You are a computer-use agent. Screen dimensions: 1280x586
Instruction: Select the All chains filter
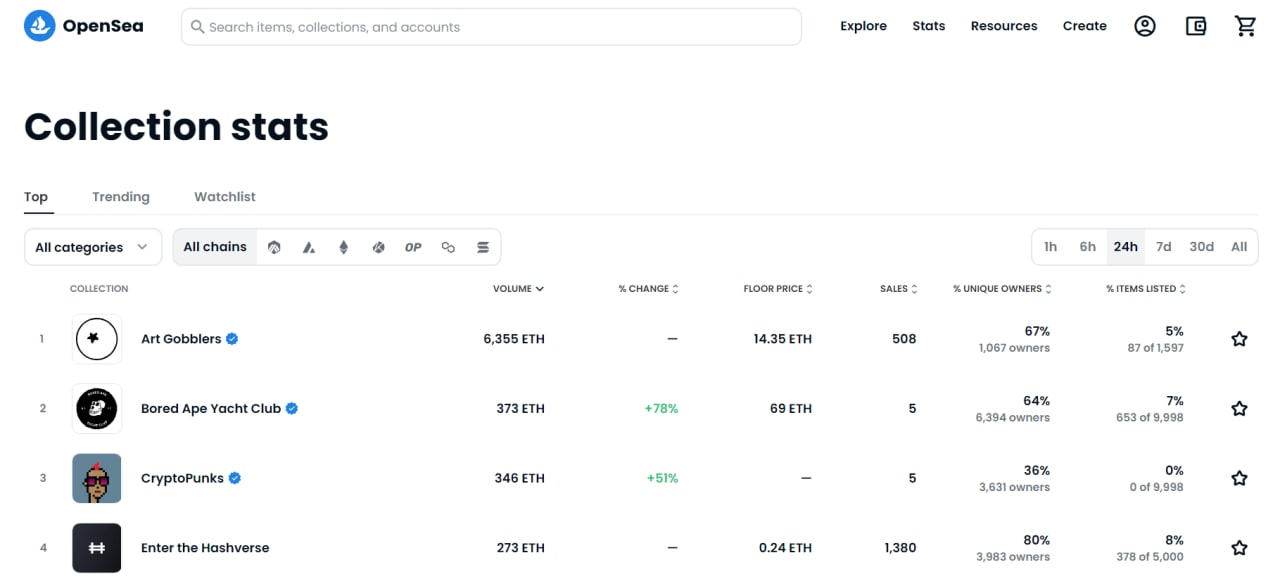tap(215, 247)
